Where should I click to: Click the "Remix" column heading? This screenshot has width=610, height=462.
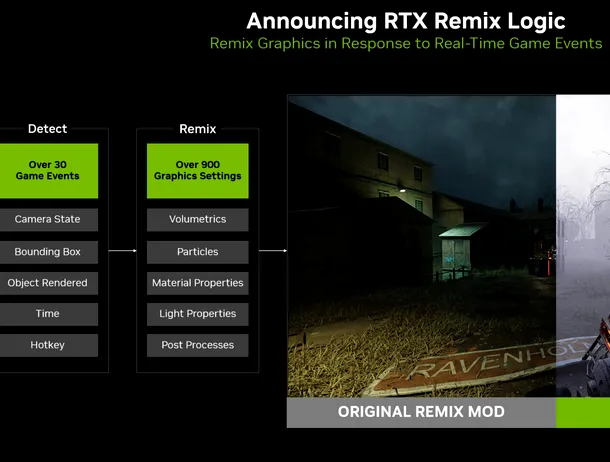(198, 129)
